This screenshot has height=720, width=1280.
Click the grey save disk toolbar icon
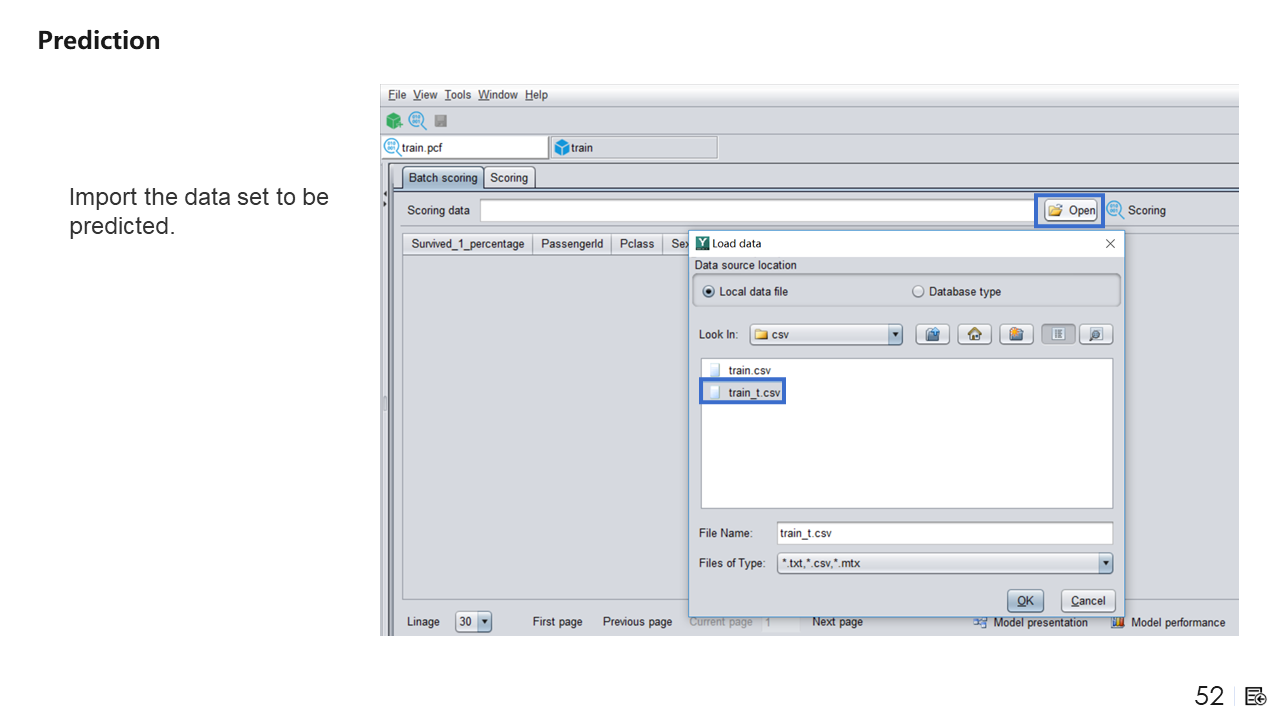coord(440,121)
